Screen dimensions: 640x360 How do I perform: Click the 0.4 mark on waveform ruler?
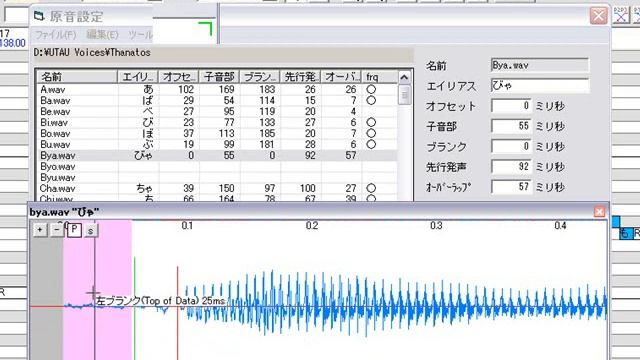click(560, 226)
